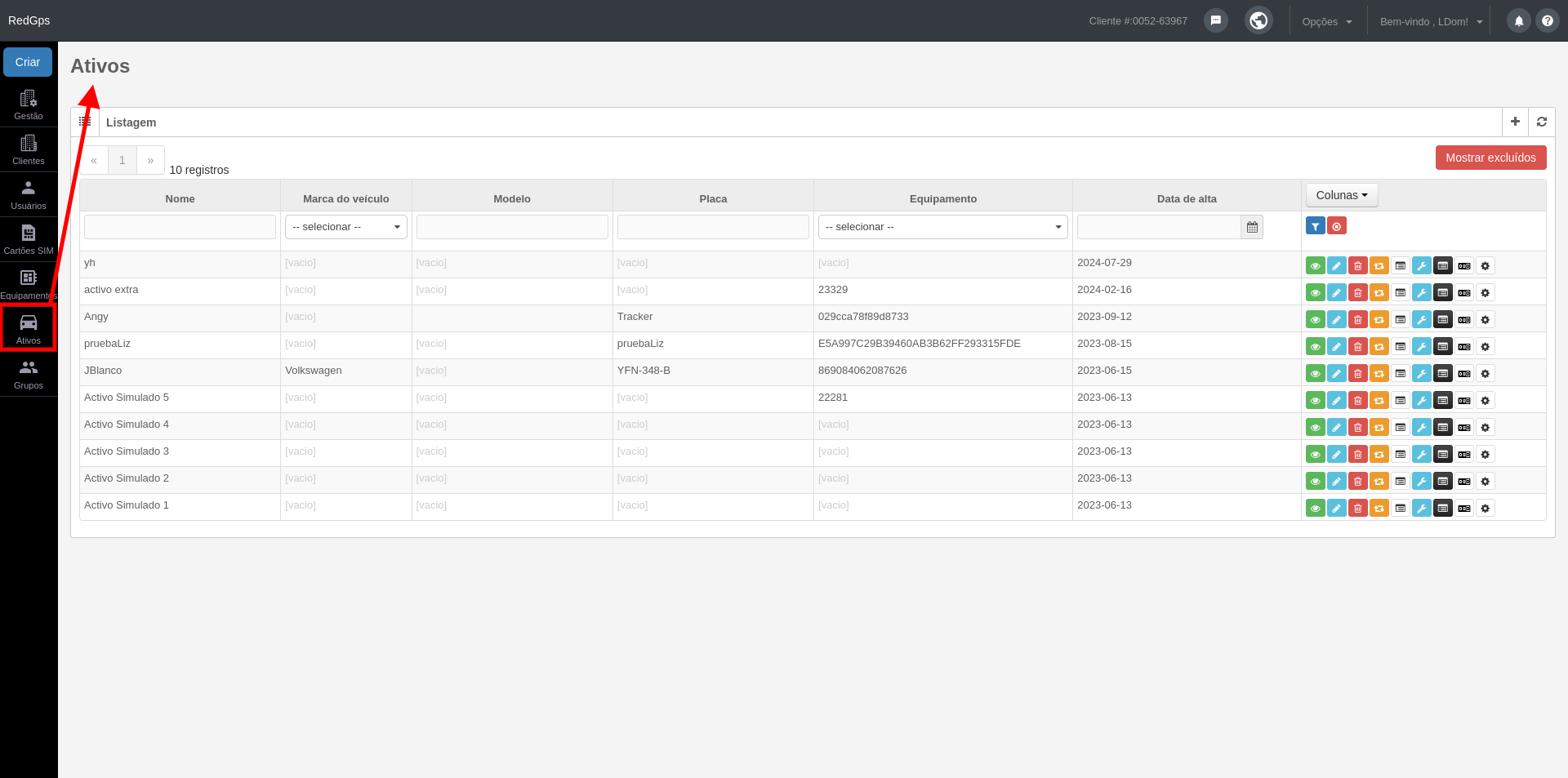Go to Clientes in the sidebar
1568x778 pixels.
click(x=29, y=149)
